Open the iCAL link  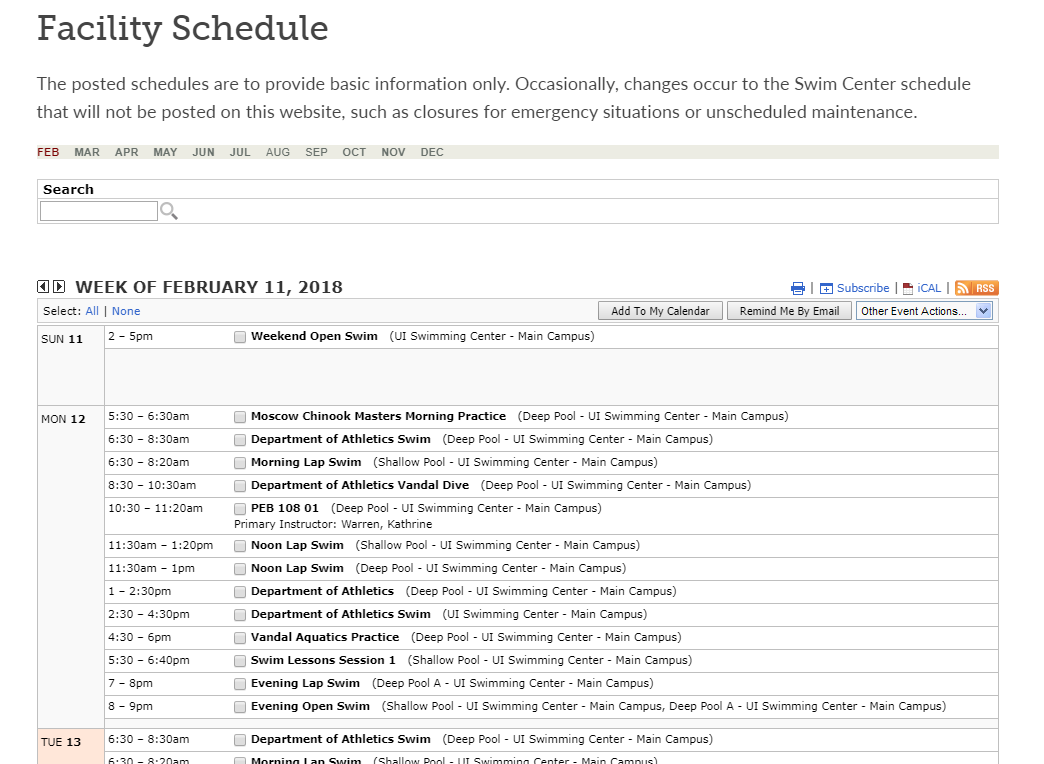pos(929,288)
